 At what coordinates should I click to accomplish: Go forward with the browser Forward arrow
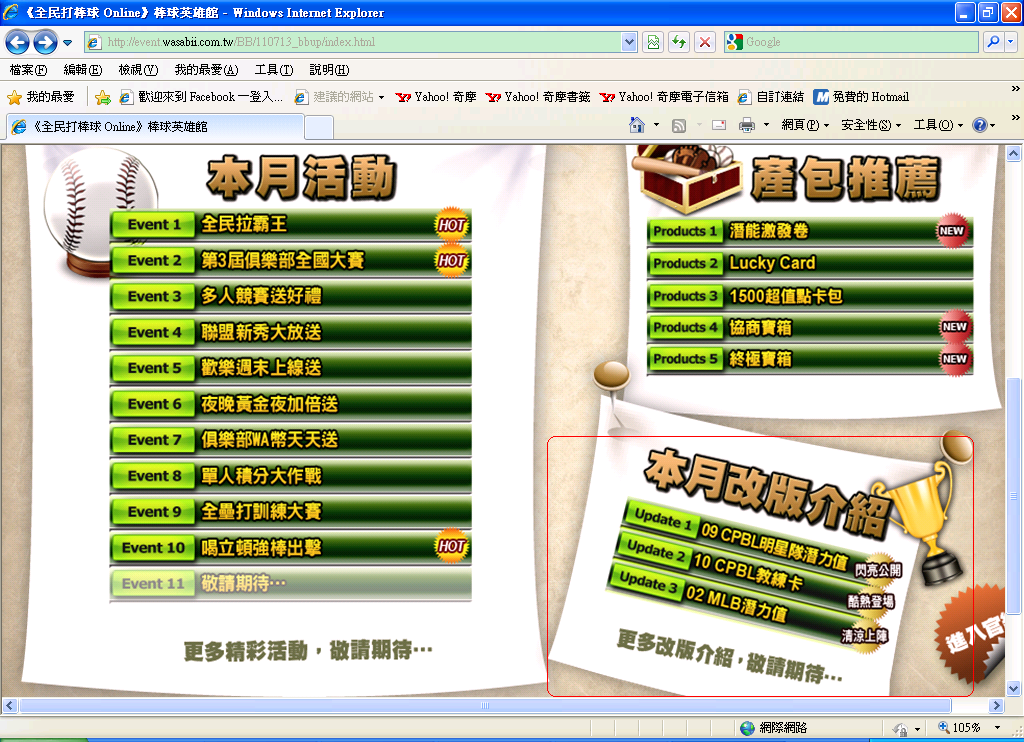click(45, 42)
